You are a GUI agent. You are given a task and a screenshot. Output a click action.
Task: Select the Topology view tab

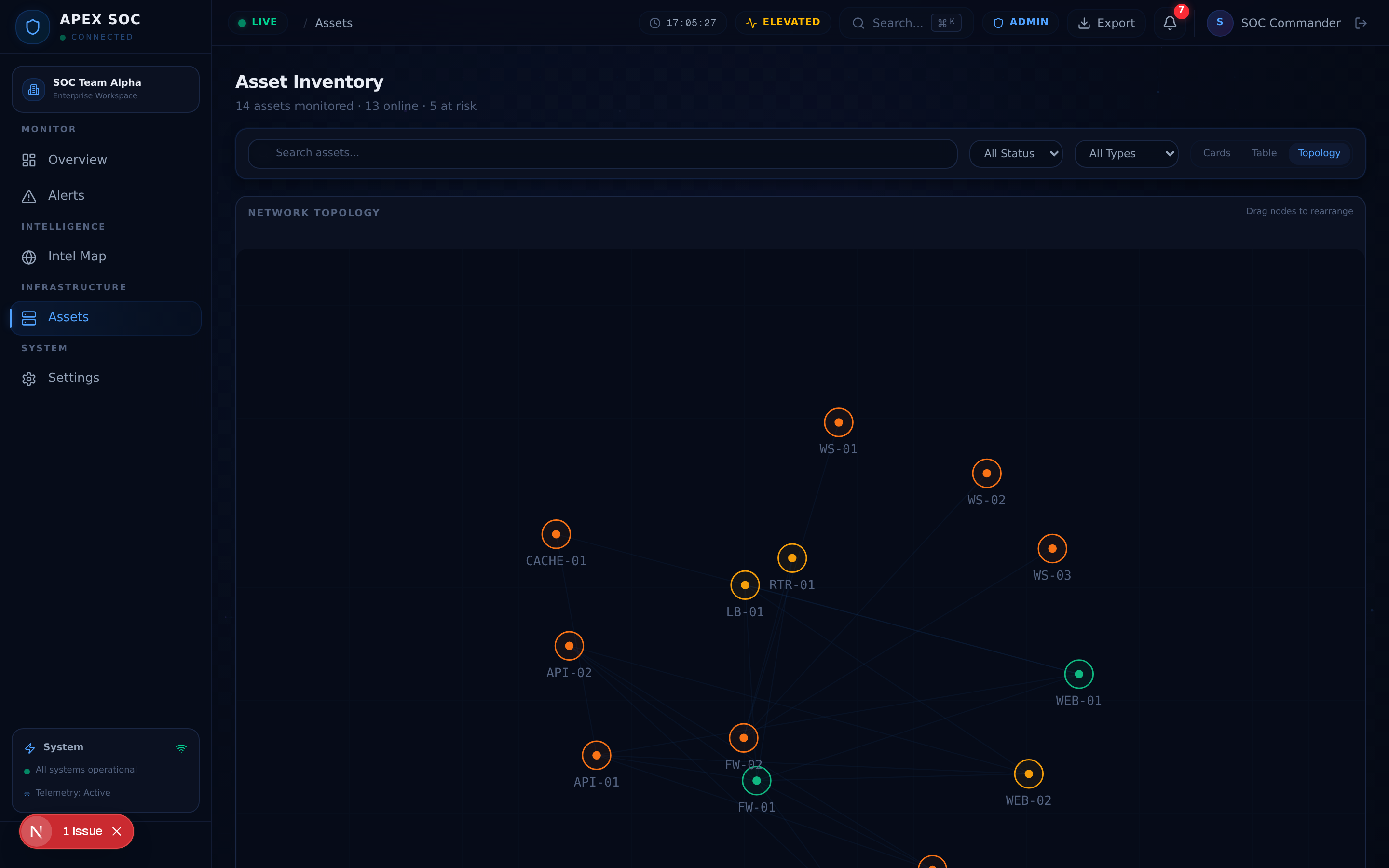pos(1319,153)
